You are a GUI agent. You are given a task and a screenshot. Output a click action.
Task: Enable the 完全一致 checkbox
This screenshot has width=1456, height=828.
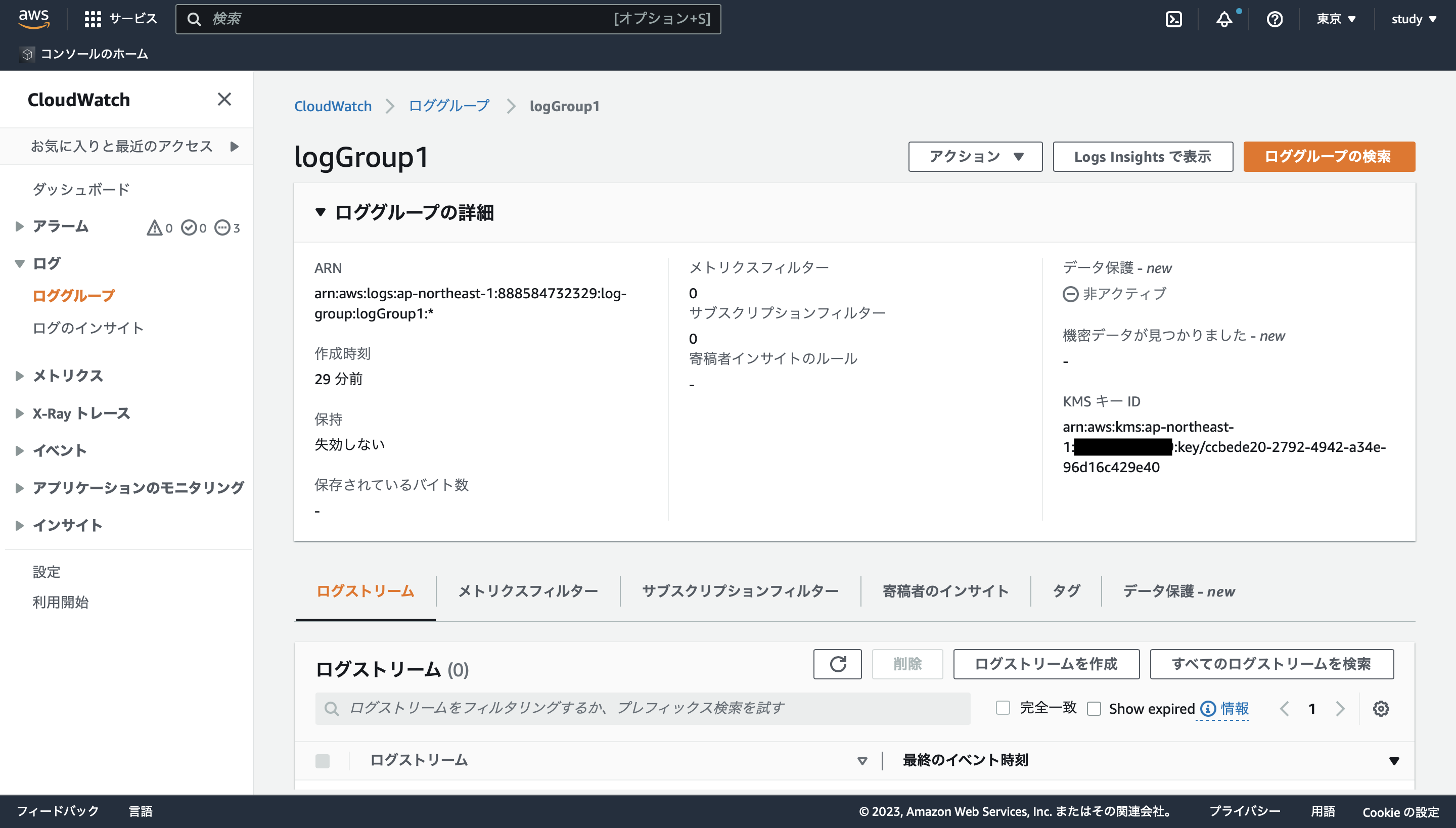click(1003, 708)
